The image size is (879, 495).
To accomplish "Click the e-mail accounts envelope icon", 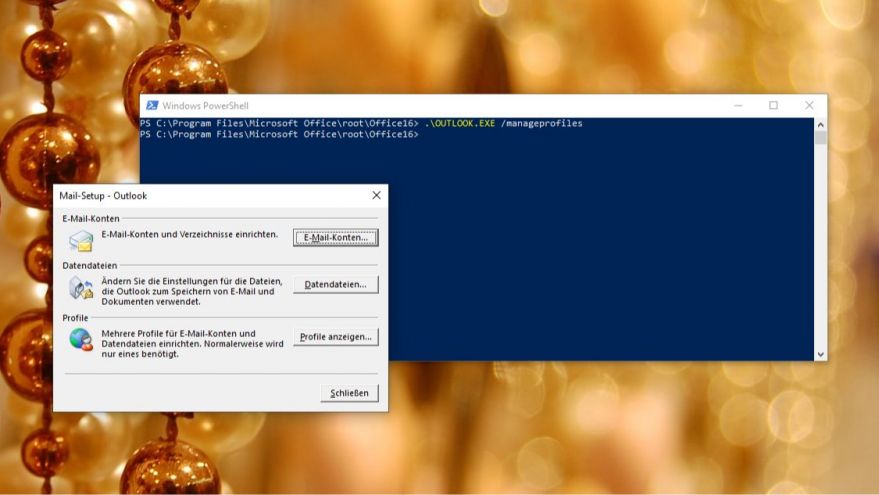I will click(81, 240).
